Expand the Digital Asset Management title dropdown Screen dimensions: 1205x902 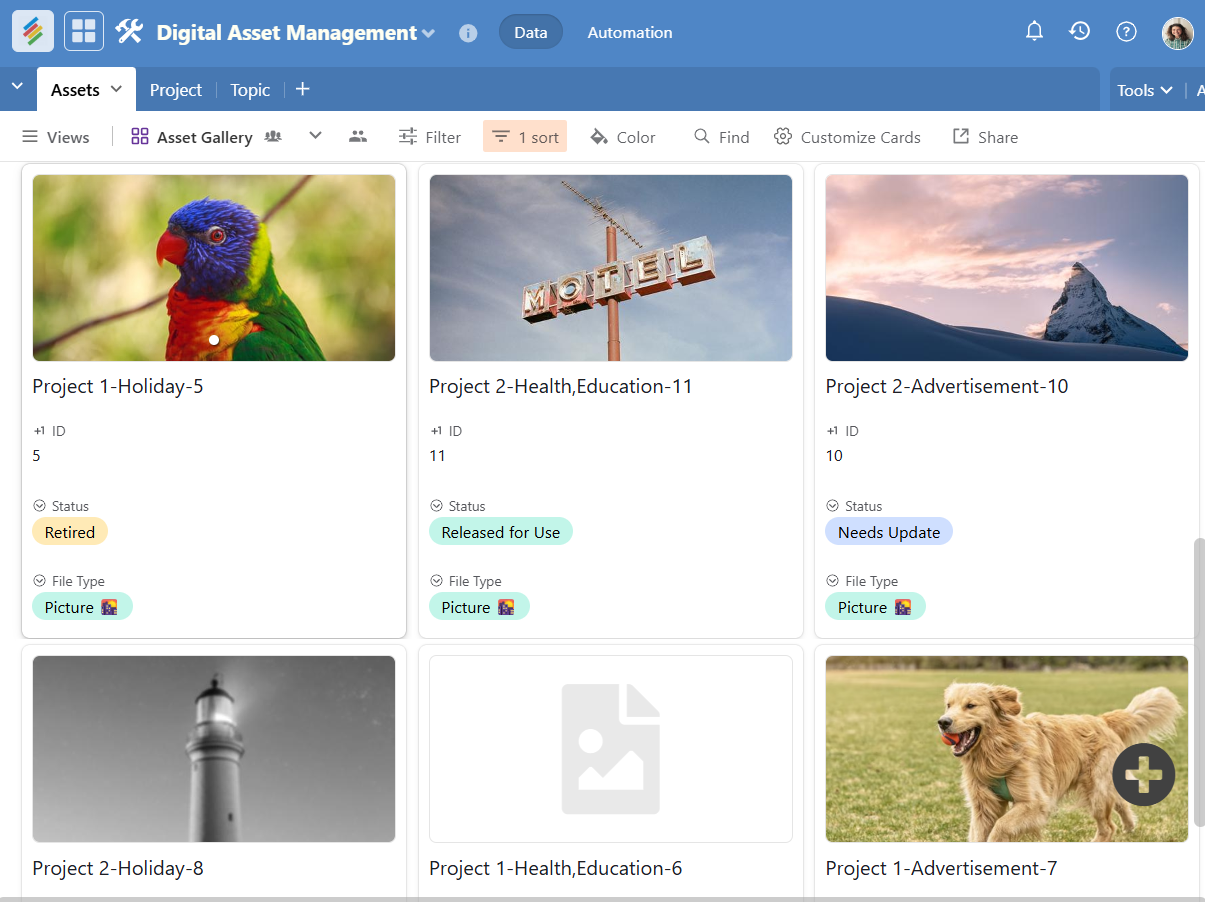point(429,33)
